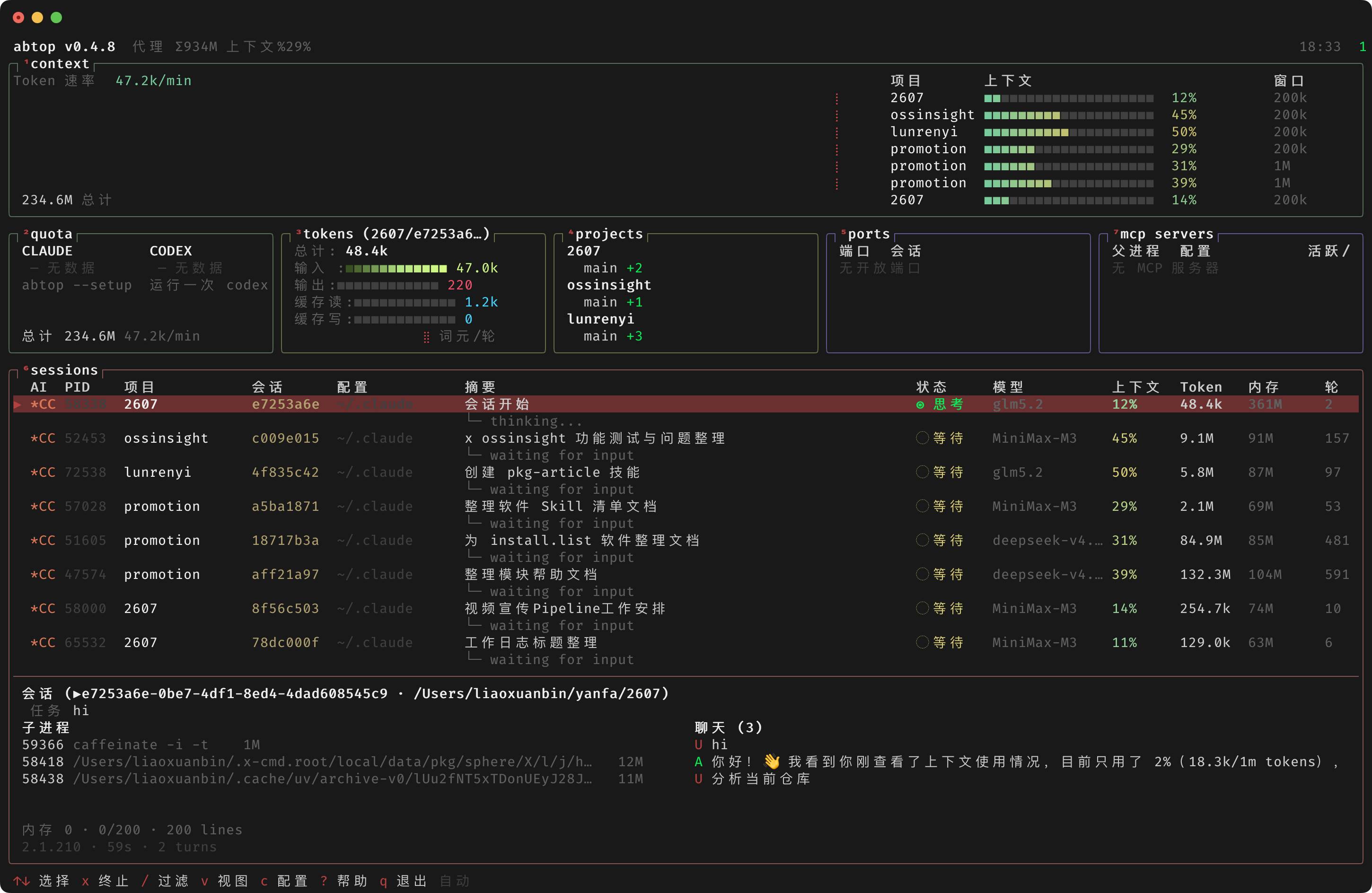
Task: Click the thinking... sub-line under e7253a6e
Action: coord(536,421)
